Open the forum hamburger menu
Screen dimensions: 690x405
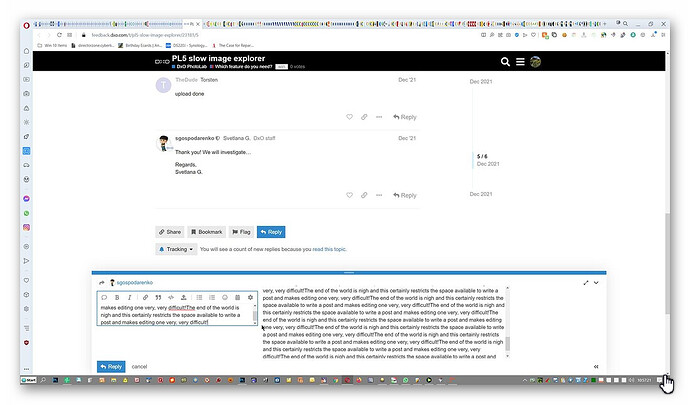[520, 62]
